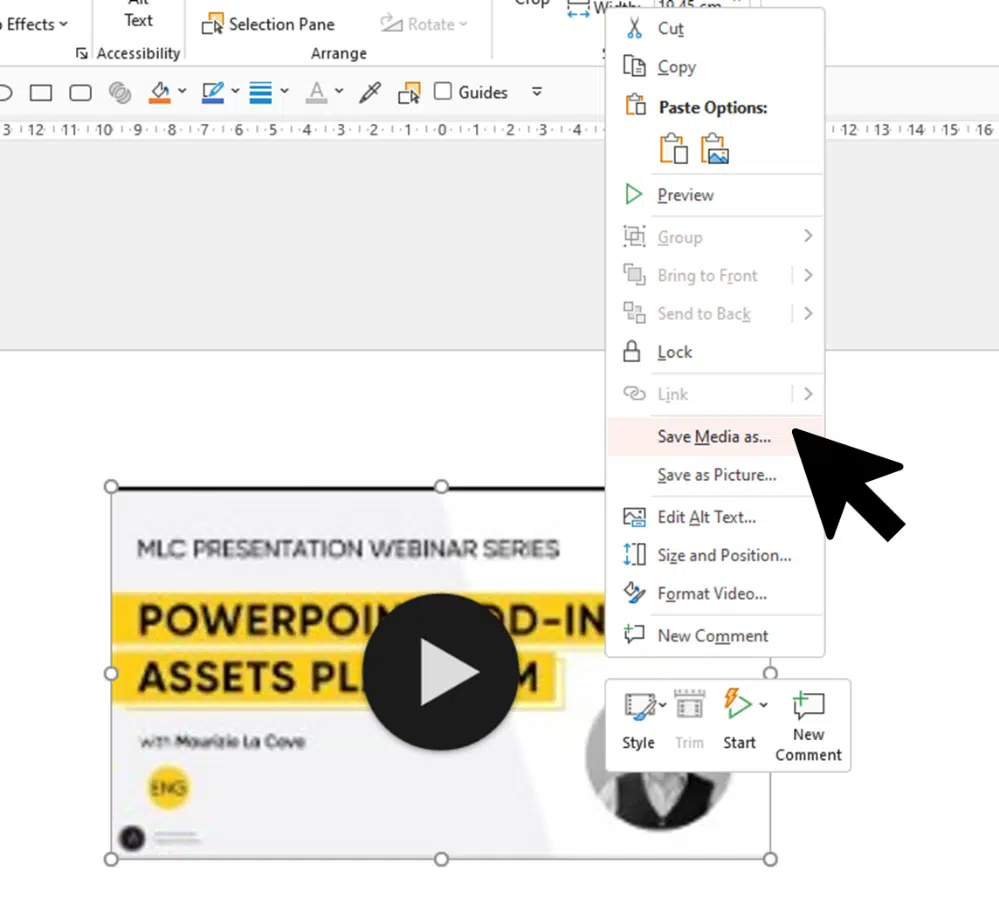The image size is (999, 905).
Task: Click the merge shapes circles icon
Action: pyautogui.click(x=120, y=93)
